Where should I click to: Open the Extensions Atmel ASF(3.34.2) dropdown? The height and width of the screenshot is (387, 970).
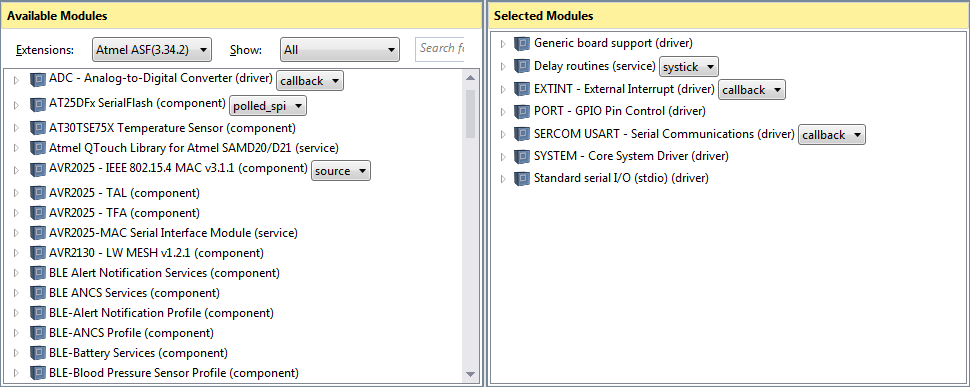click(152, 49)
